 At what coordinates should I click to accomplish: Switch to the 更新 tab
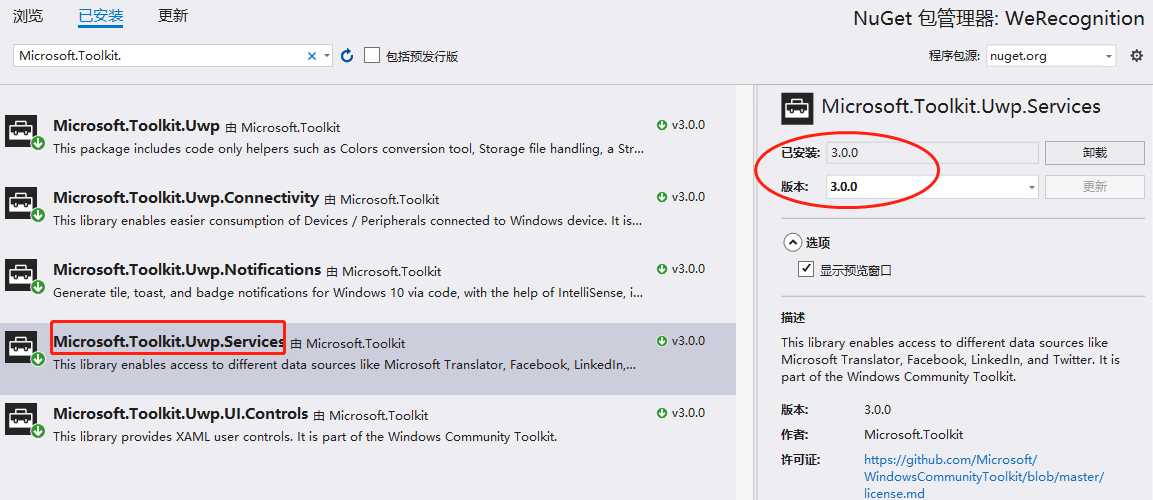173,15
